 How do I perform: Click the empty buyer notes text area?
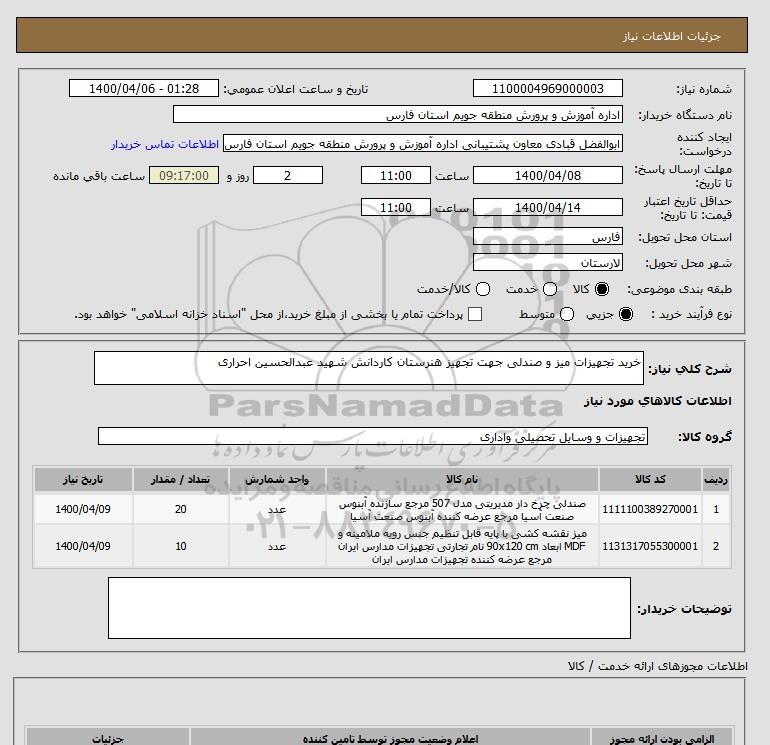369,608
